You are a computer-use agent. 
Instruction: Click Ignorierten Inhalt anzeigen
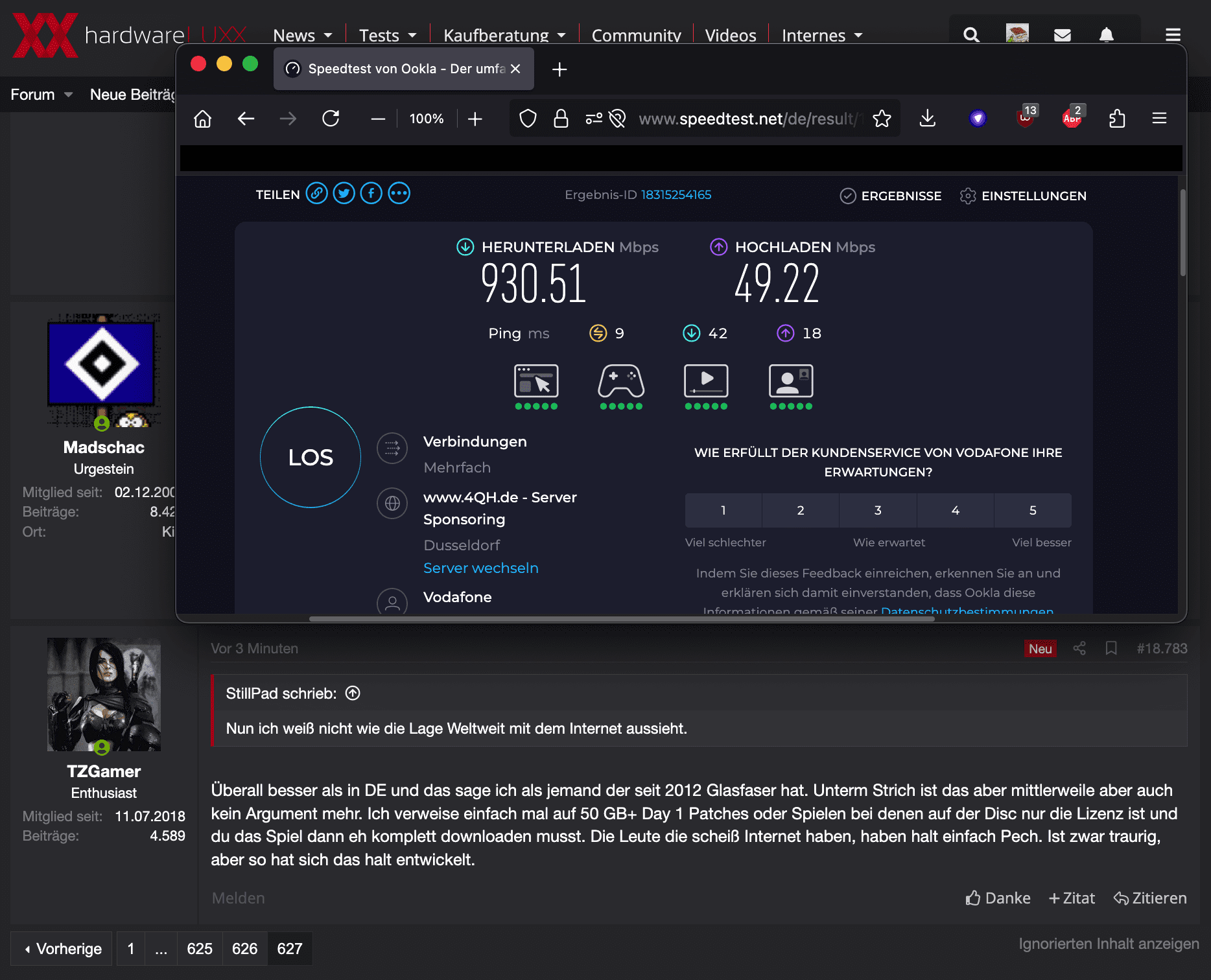(x=1109, y=944)
